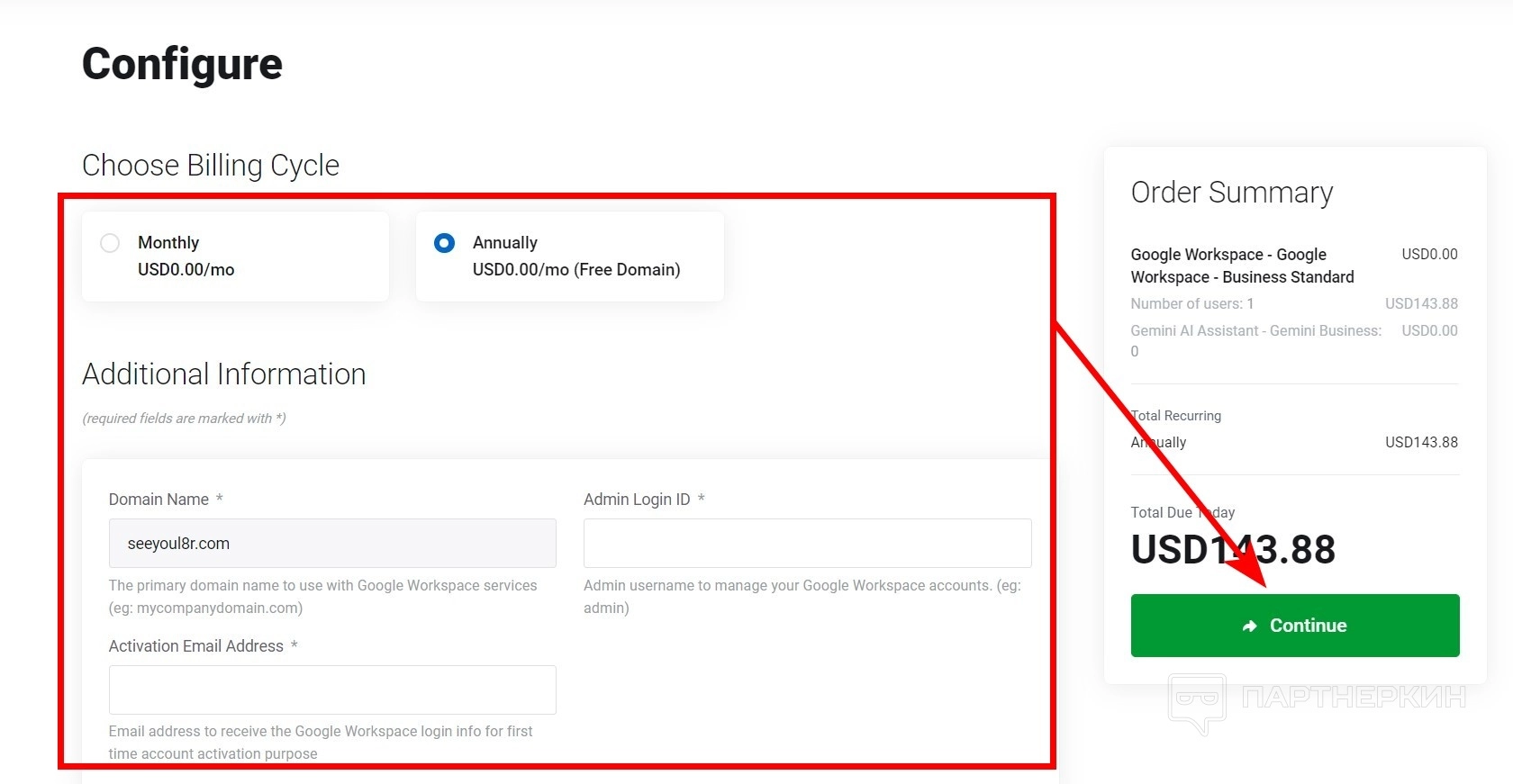Click the Activation Email Address field
The image size is (1513, 784).
point(332,689)
